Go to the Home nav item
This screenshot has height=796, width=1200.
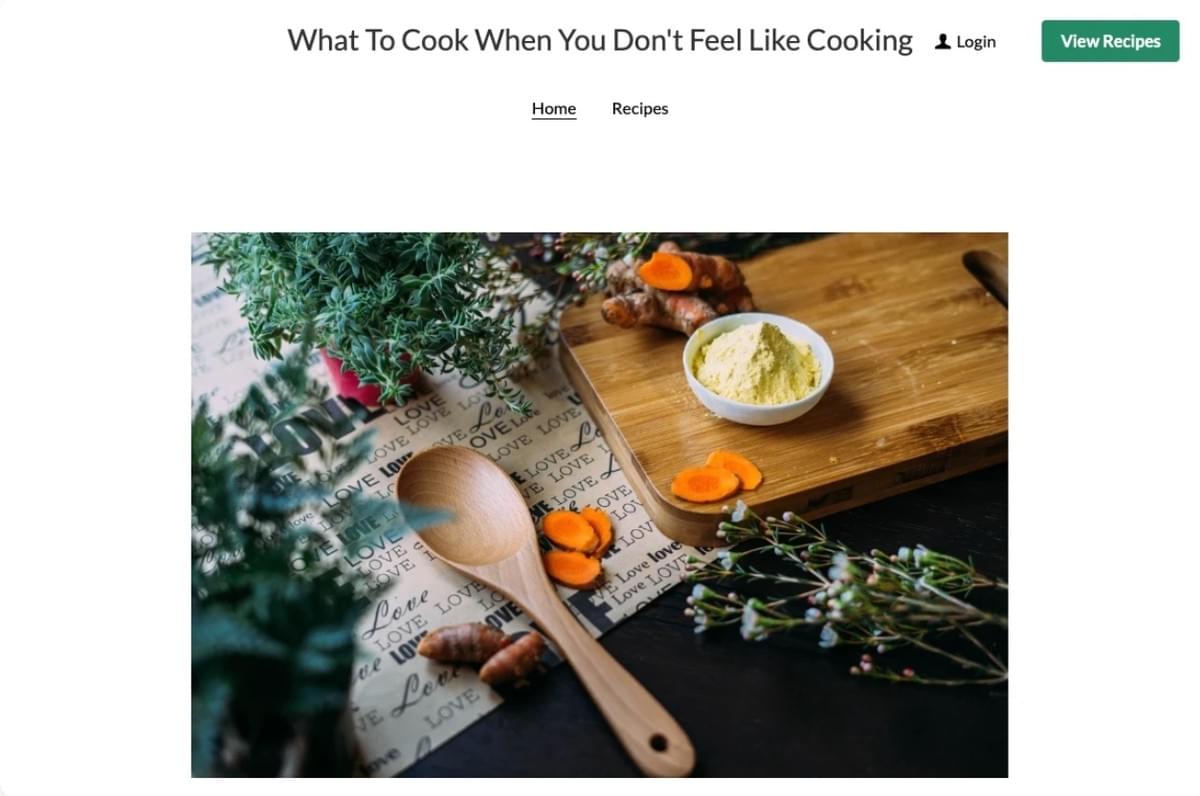pos(554,108)
